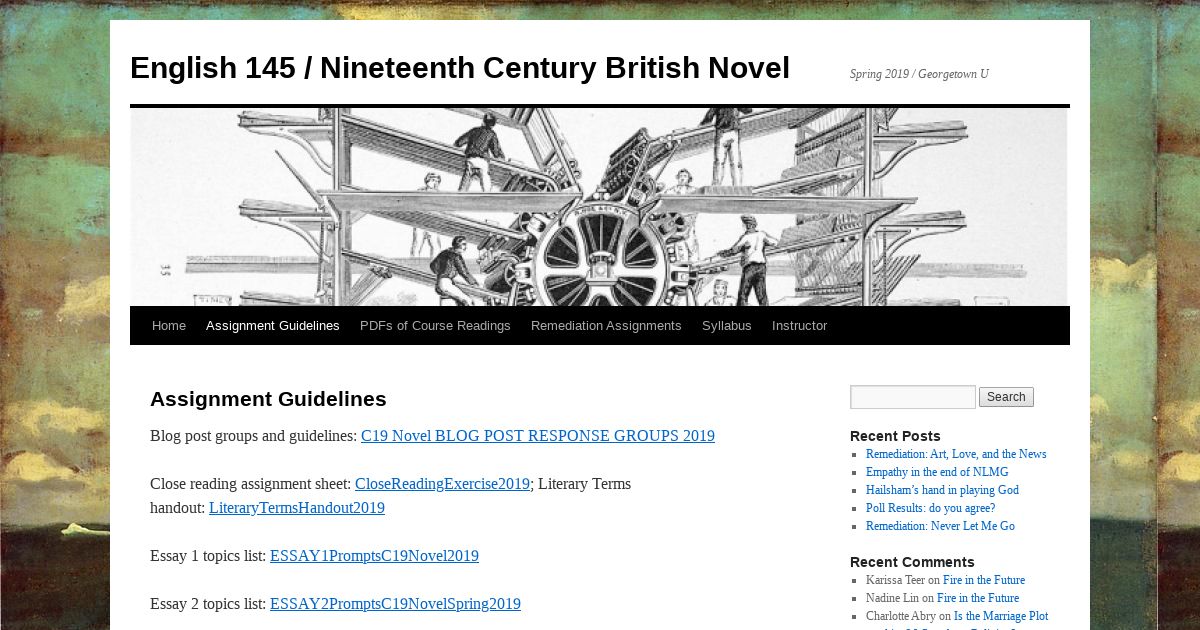Viewport: 1200px width, 630px height.
Task: Click the text 'Close reading assignment sheet:'
Action: pos(250,484)
